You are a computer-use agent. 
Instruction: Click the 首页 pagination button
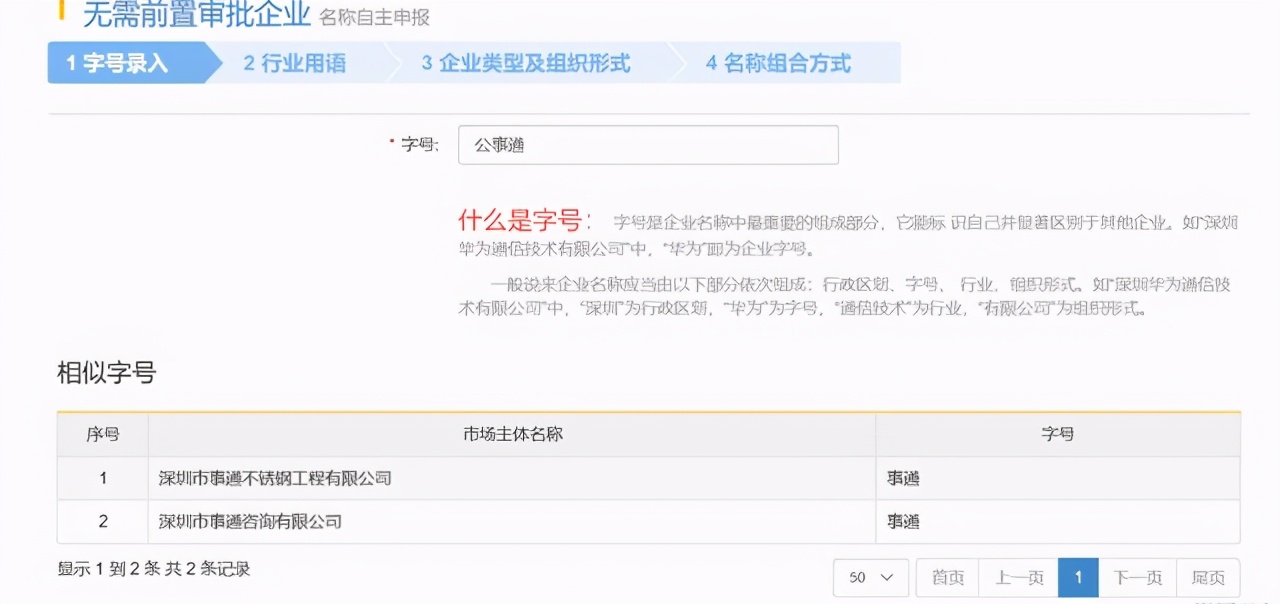(947, 578)
